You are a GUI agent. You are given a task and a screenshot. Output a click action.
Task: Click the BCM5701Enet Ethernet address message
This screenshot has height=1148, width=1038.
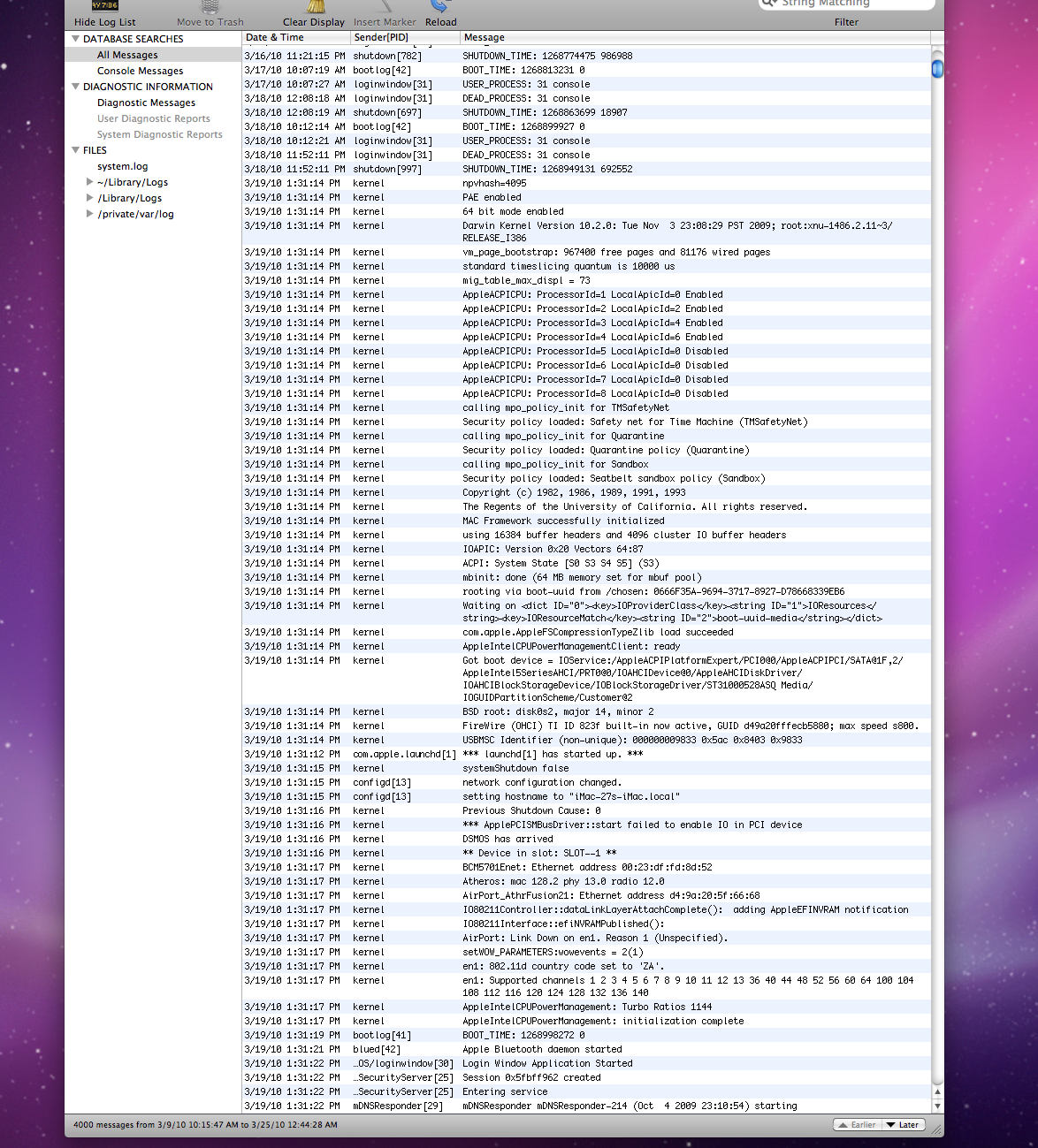(x=587, y=867)
